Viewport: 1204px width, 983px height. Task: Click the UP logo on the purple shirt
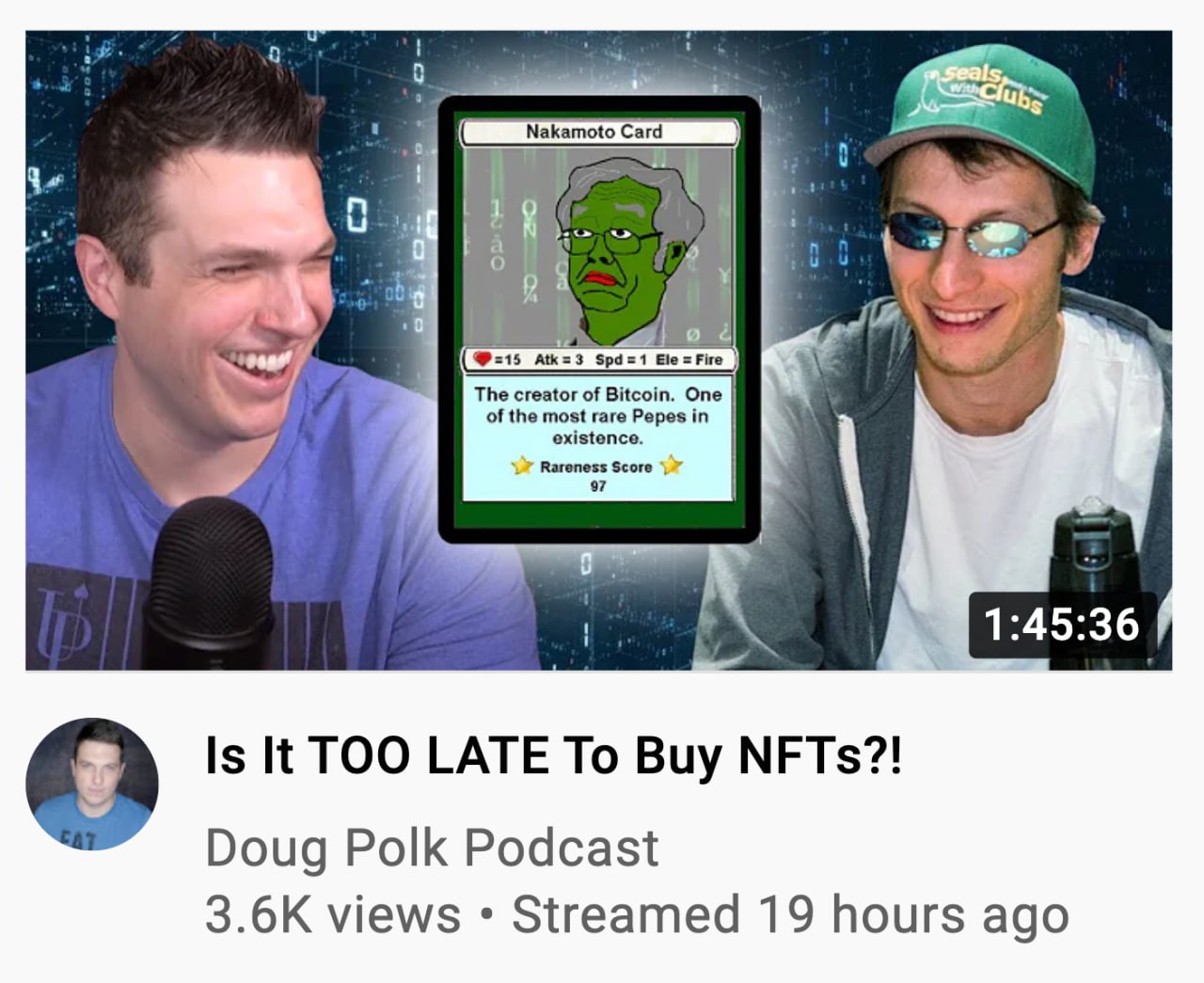pyautogui.click(x=65, y=619)
